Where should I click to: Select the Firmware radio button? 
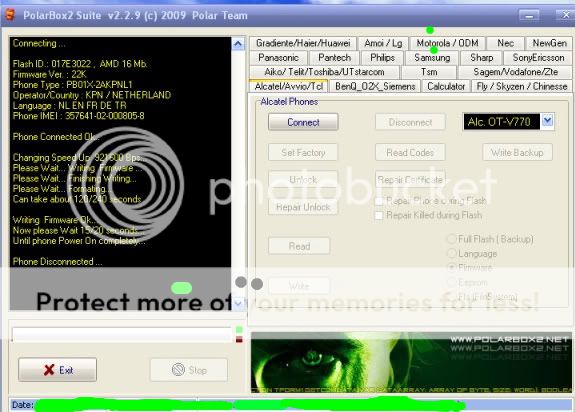452,268
